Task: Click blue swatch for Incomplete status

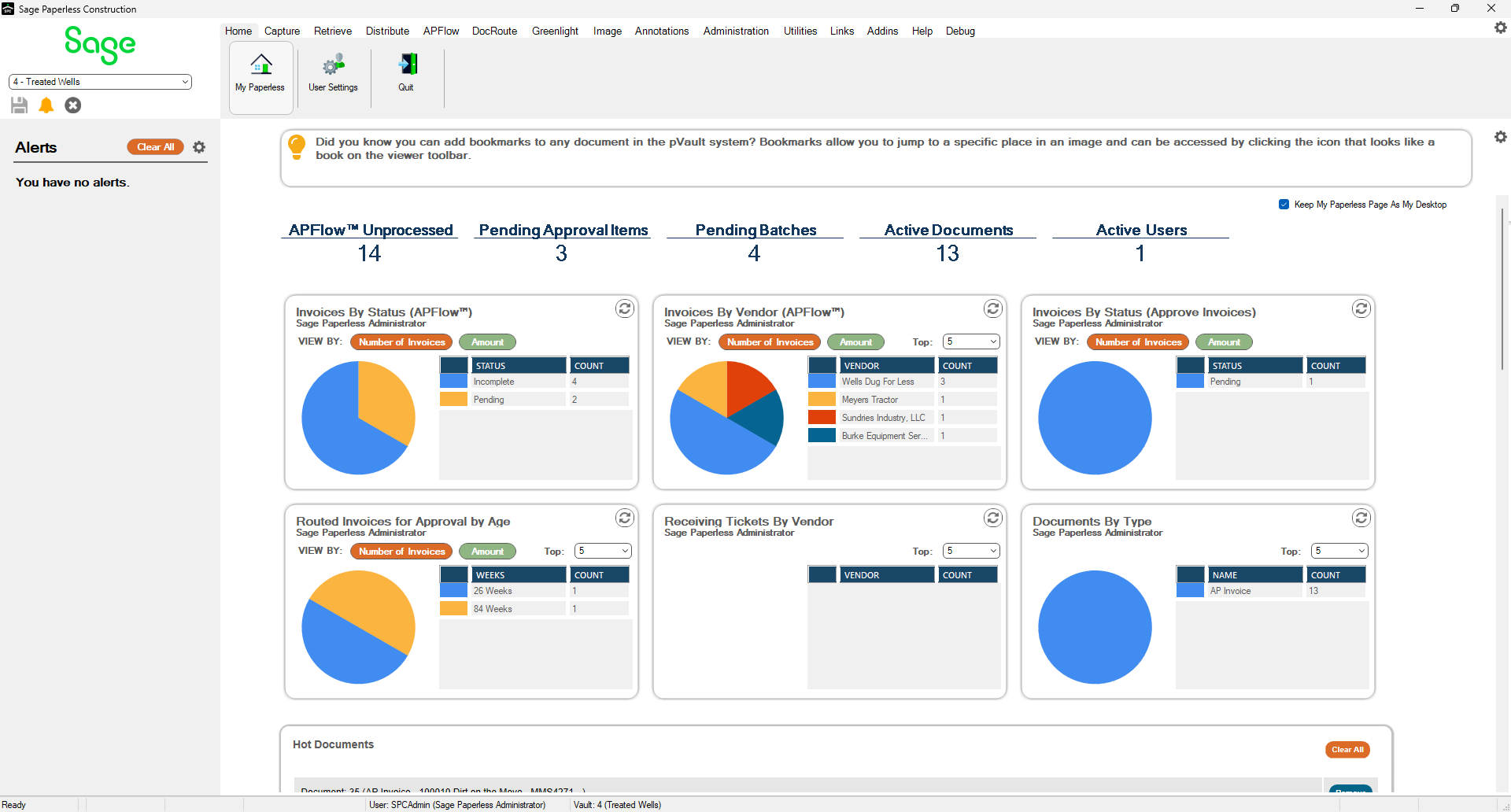Action: (454, 382)
